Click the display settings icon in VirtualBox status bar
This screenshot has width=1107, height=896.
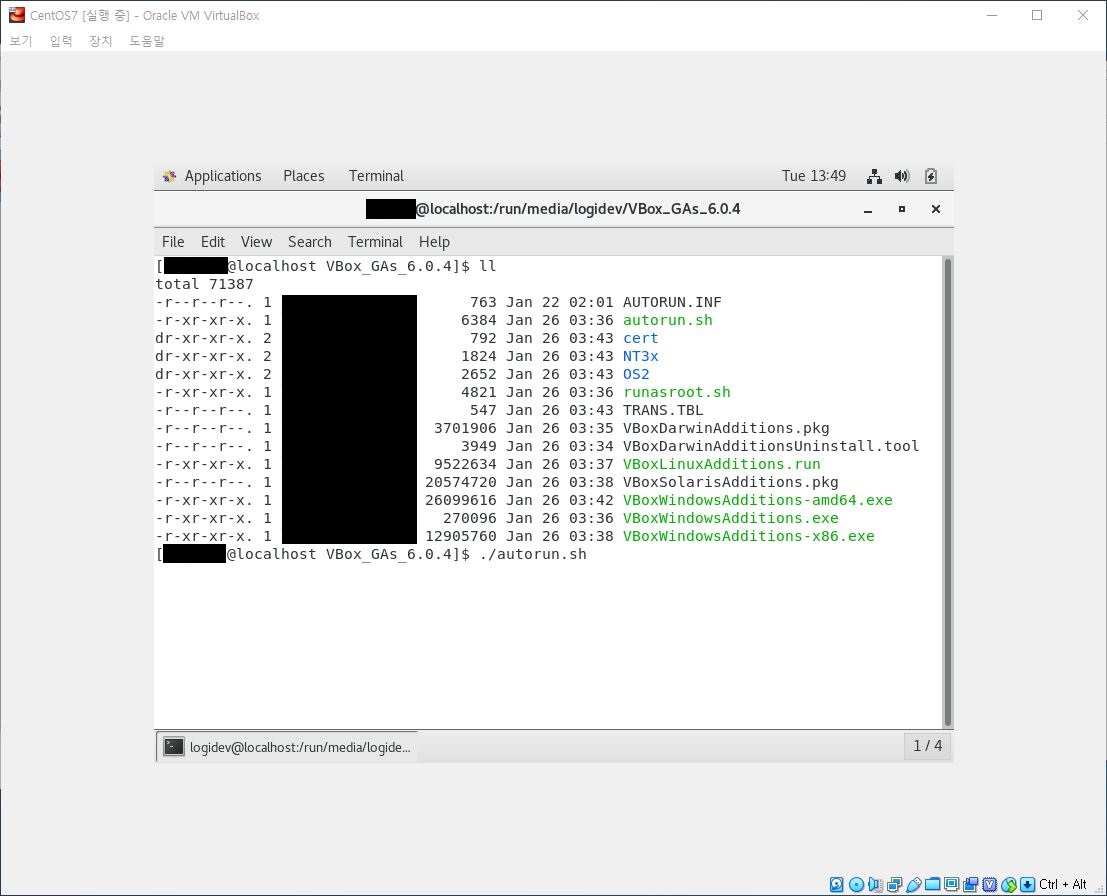pos(952,884)
